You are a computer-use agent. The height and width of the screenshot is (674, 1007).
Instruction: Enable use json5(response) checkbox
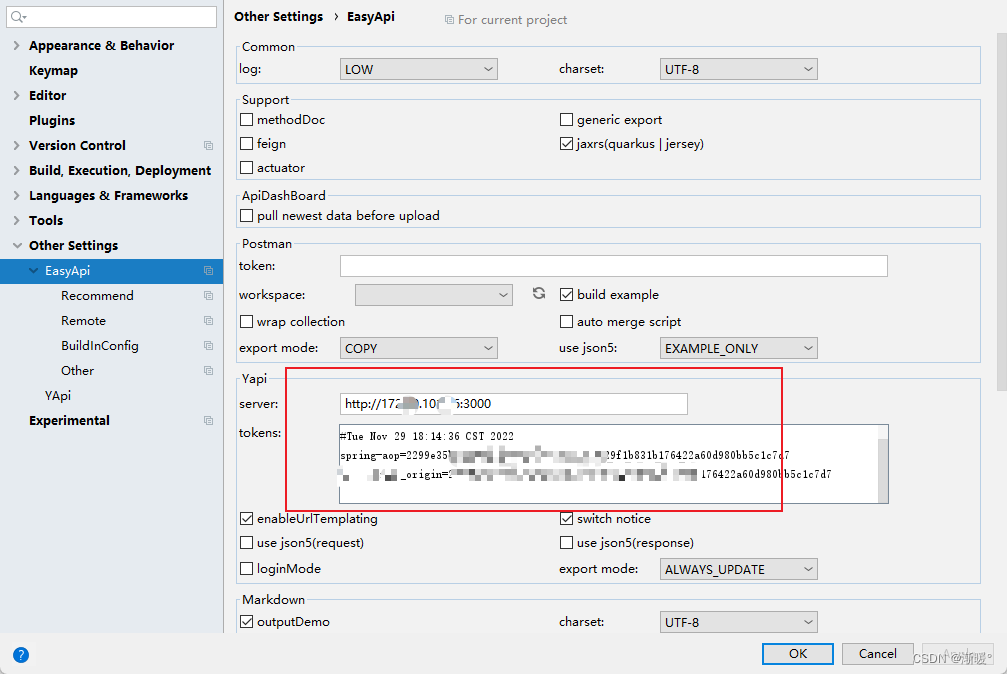[x=566, y=543]
